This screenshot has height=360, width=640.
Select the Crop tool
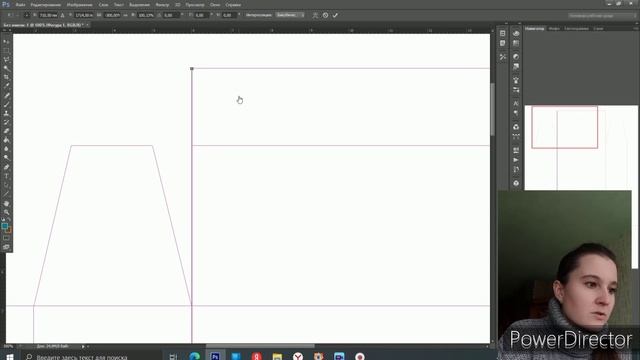click(6, 77)
